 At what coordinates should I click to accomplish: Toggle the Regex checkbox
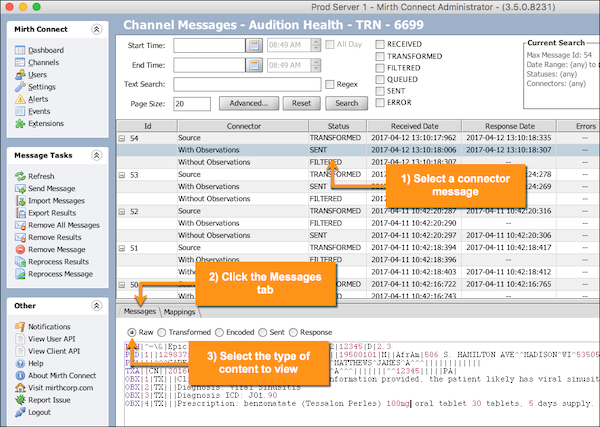coord(330,84)
